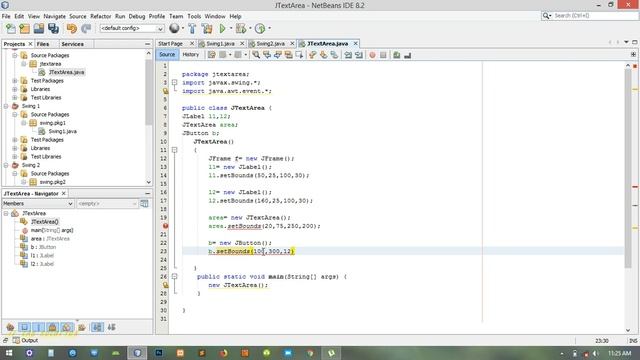Click the Find Next Occurrence icon
The height and width of the screenshot is (360, 640).
(278, 55)
